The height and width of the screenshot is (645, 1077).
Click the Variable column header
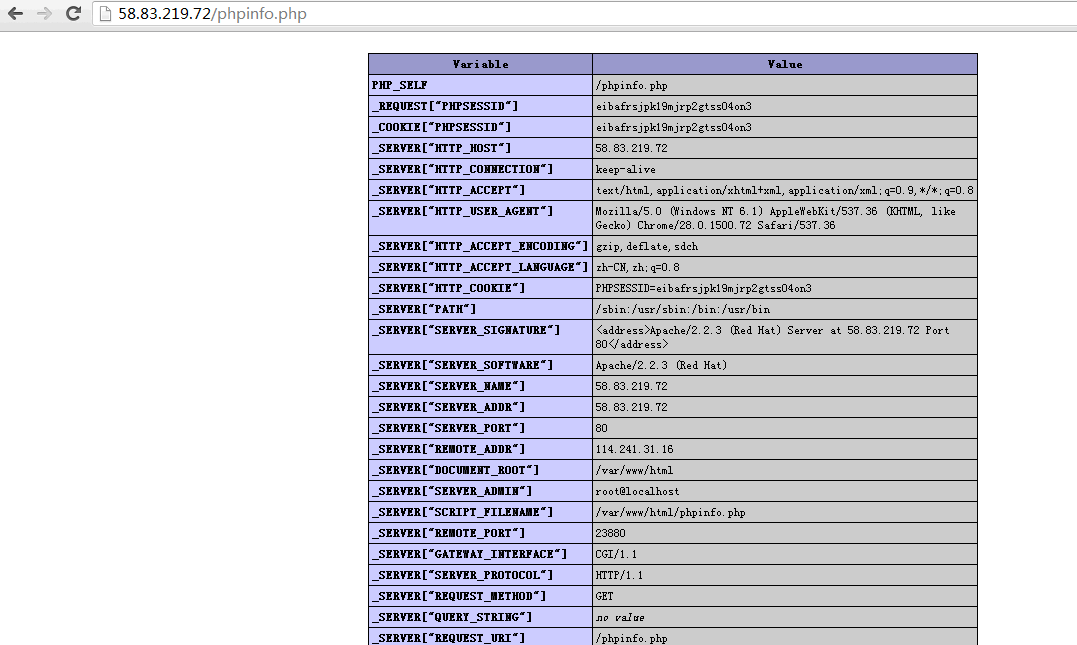click(480, 64)
